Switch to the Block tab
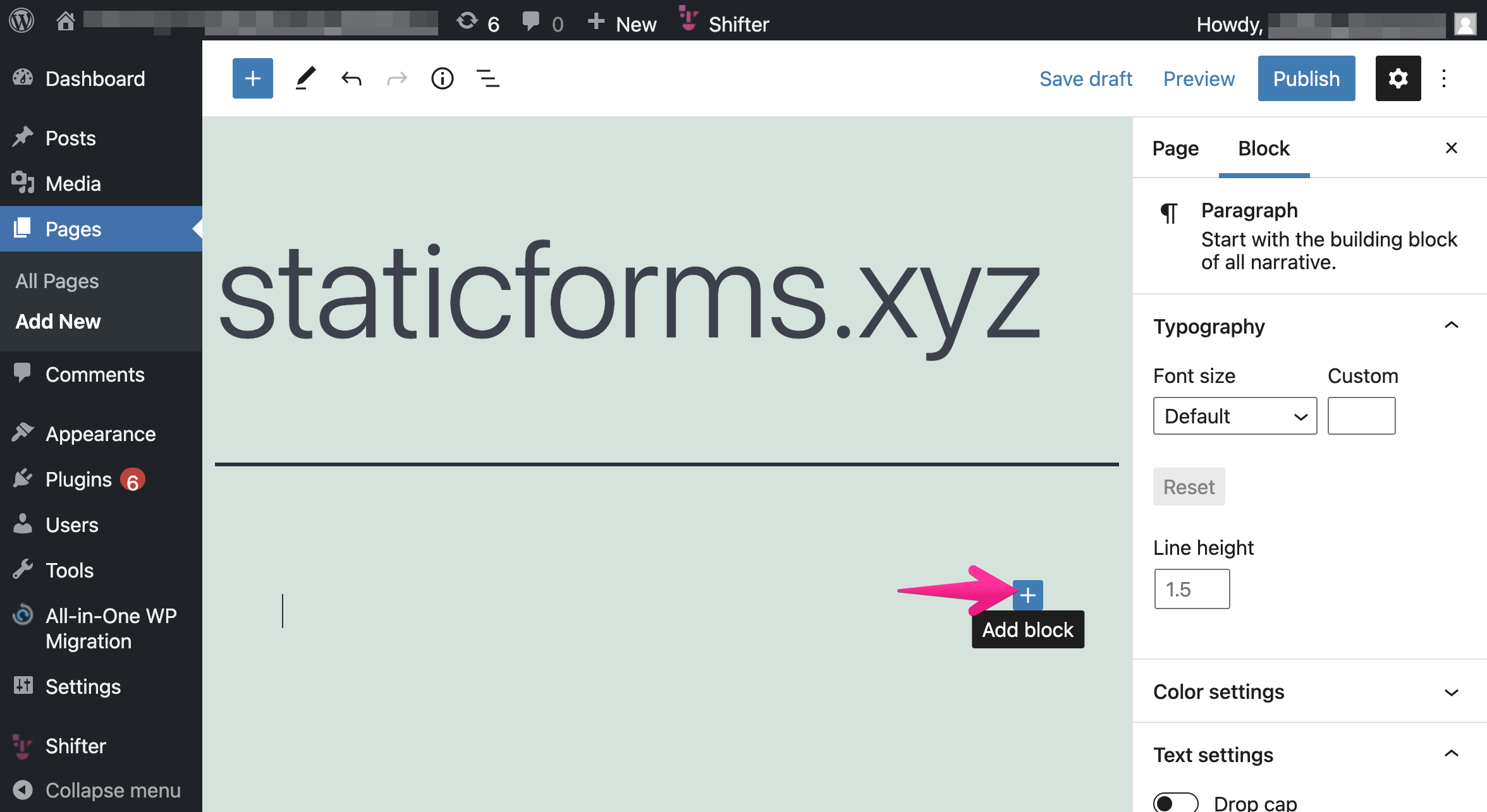Viewport: 1487px width, 812px height. [x=1264, y=148]
